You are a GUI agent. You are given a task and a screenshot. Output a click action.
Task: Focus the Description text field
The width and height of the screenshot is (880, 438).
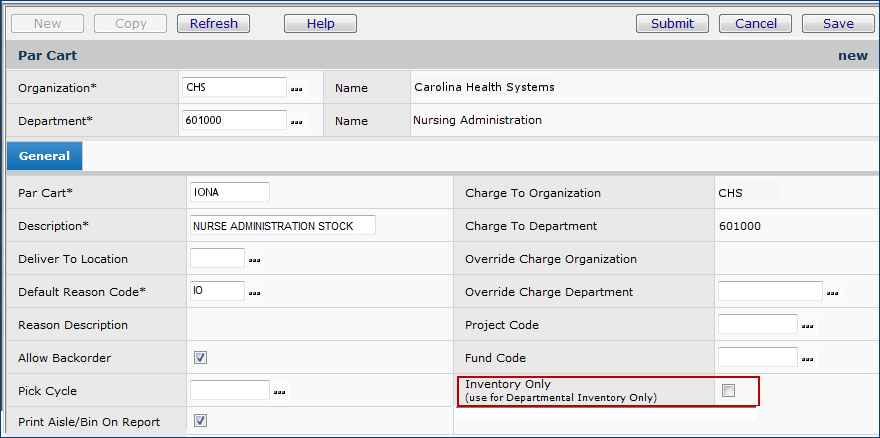282,225
